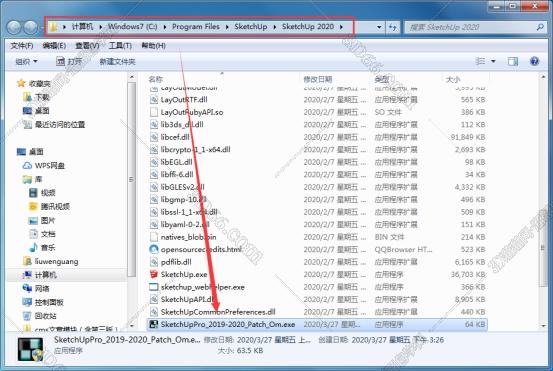Open 视频 library in sidebar

tap(42, 193)
